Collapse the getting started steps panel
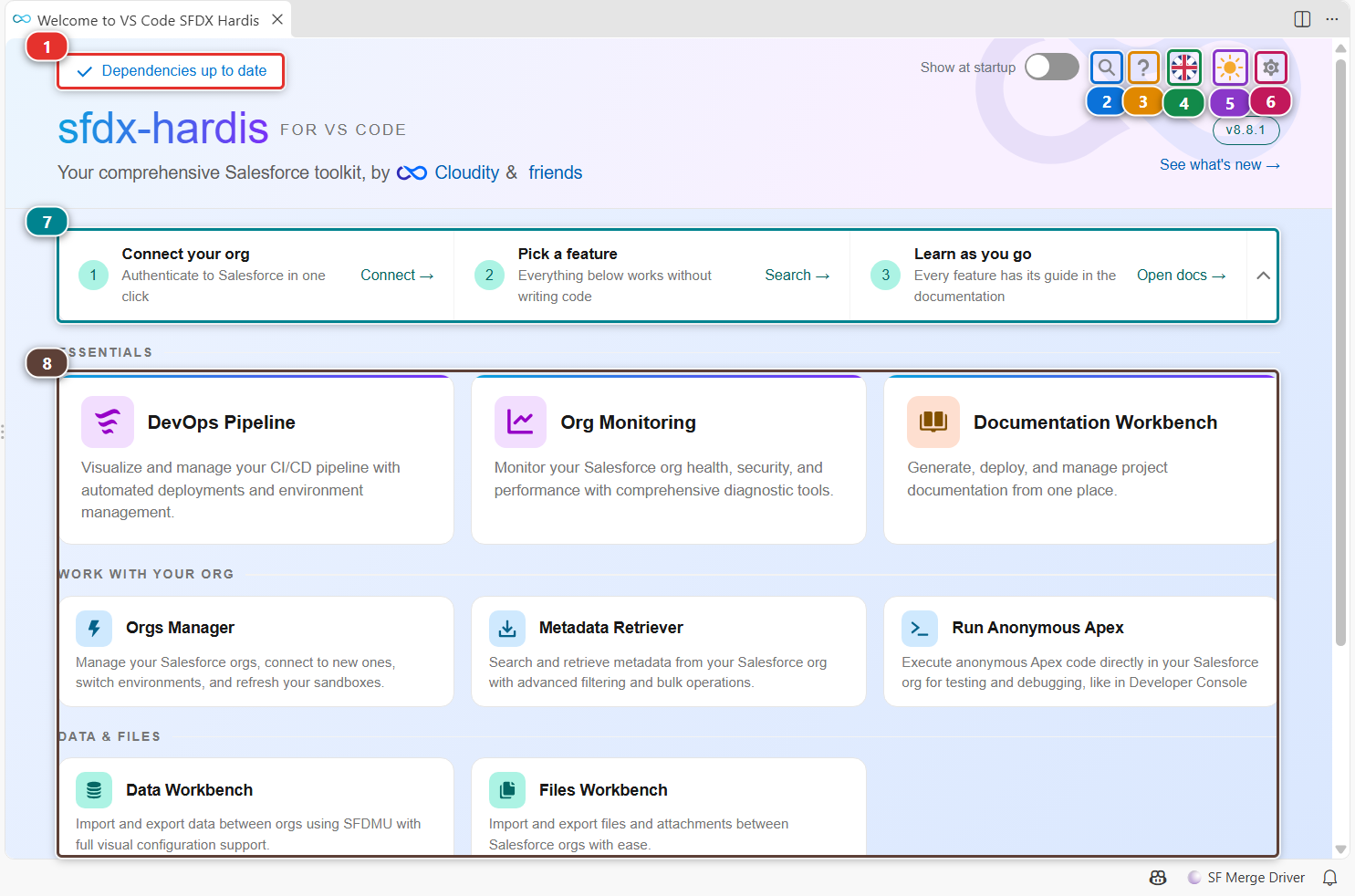 coord(1263,276)
